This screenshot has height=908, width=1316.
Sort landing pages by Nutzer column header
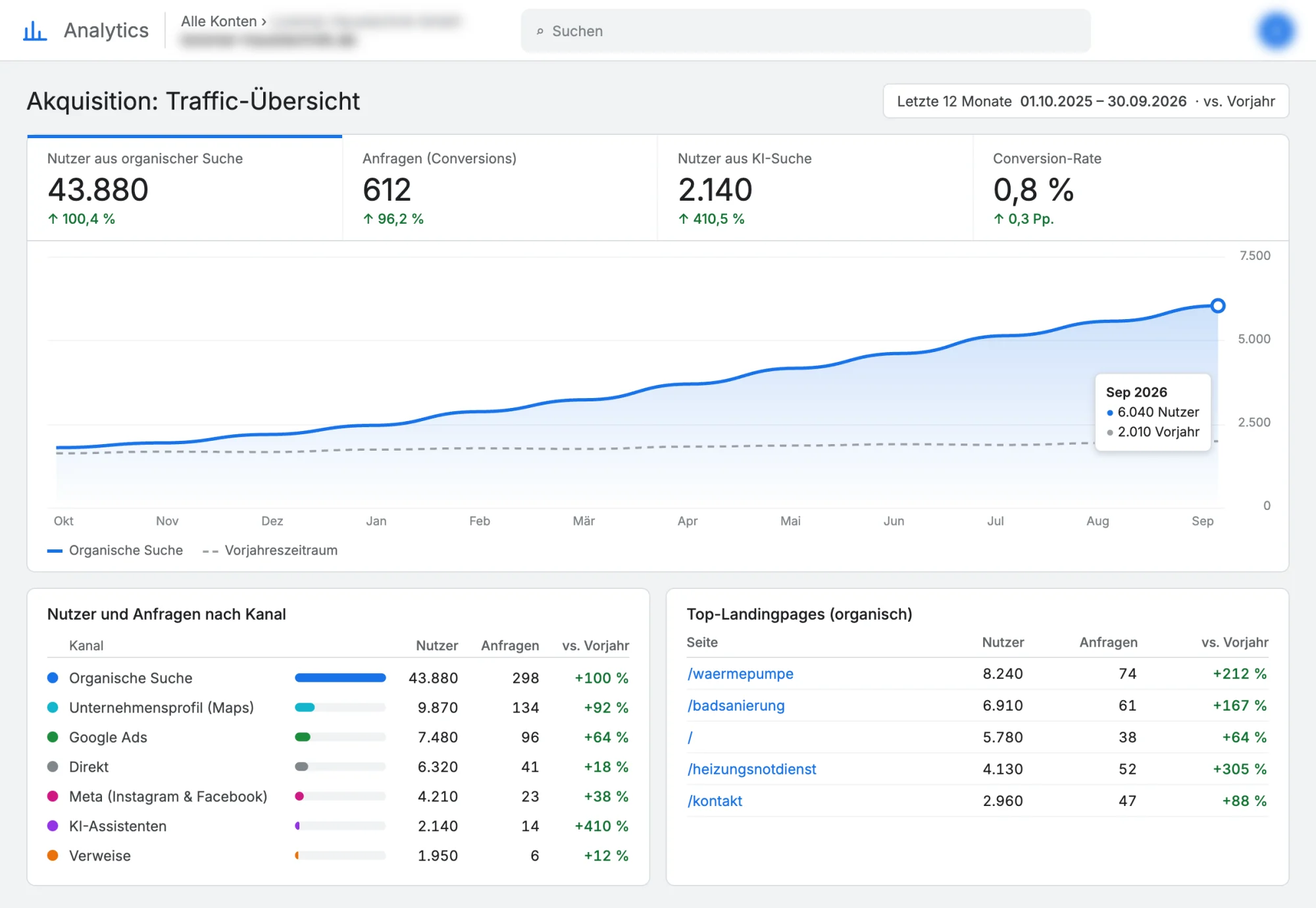[x=1003, y=642]
